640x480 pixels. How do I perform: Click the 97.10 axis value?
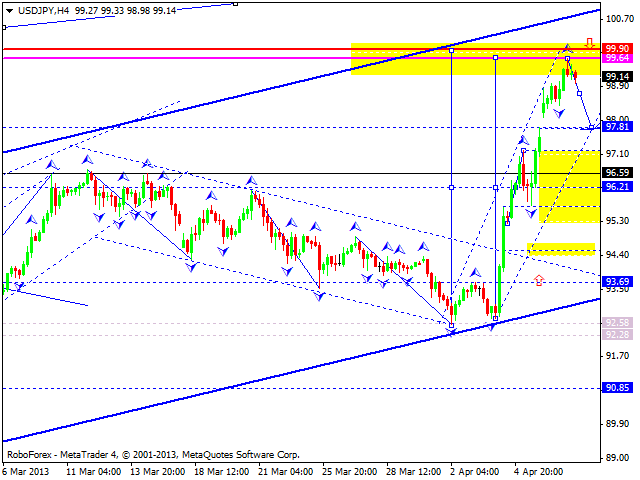(x=617, y=154)
